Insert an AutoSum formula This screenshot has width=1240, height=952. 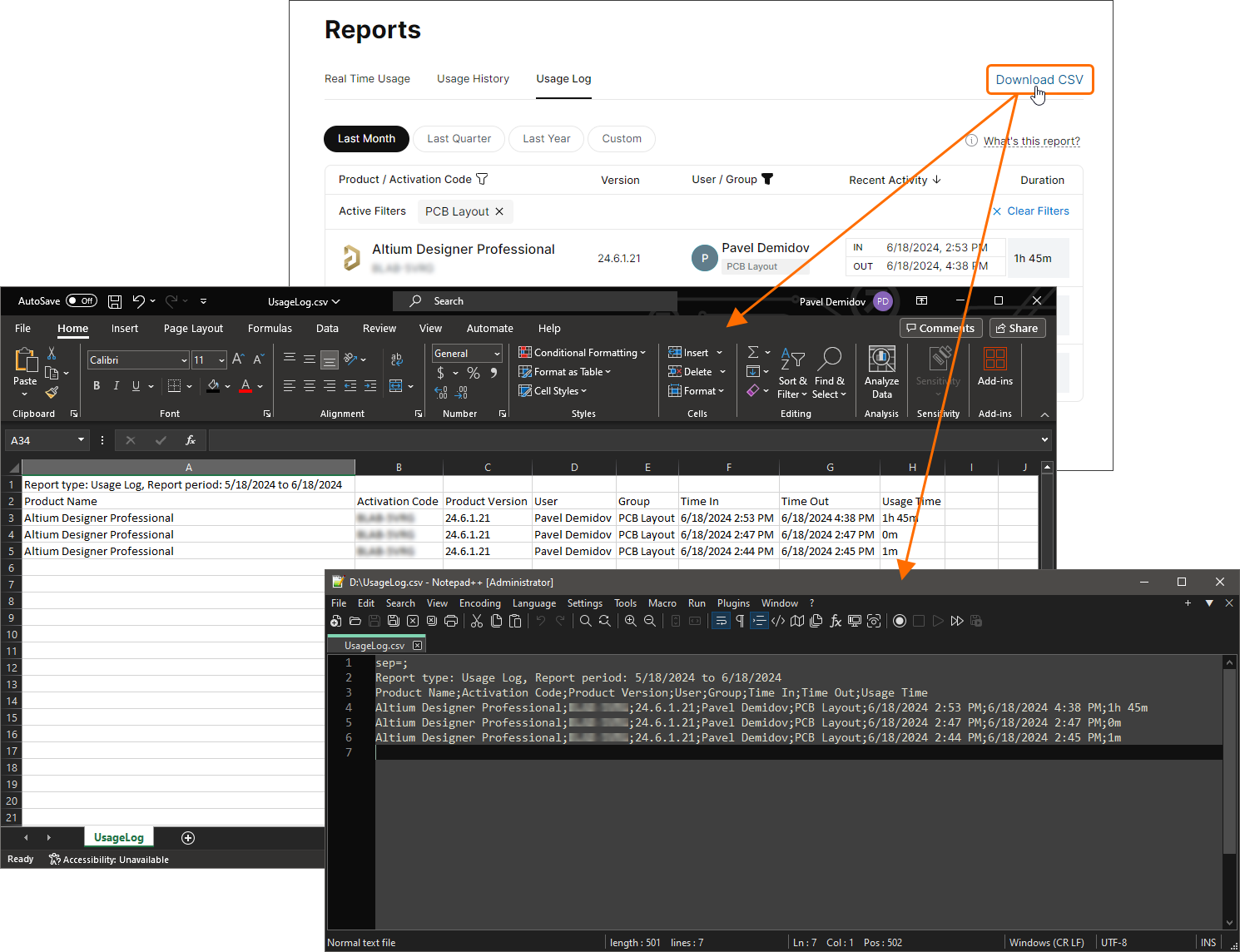click(751, 351)
